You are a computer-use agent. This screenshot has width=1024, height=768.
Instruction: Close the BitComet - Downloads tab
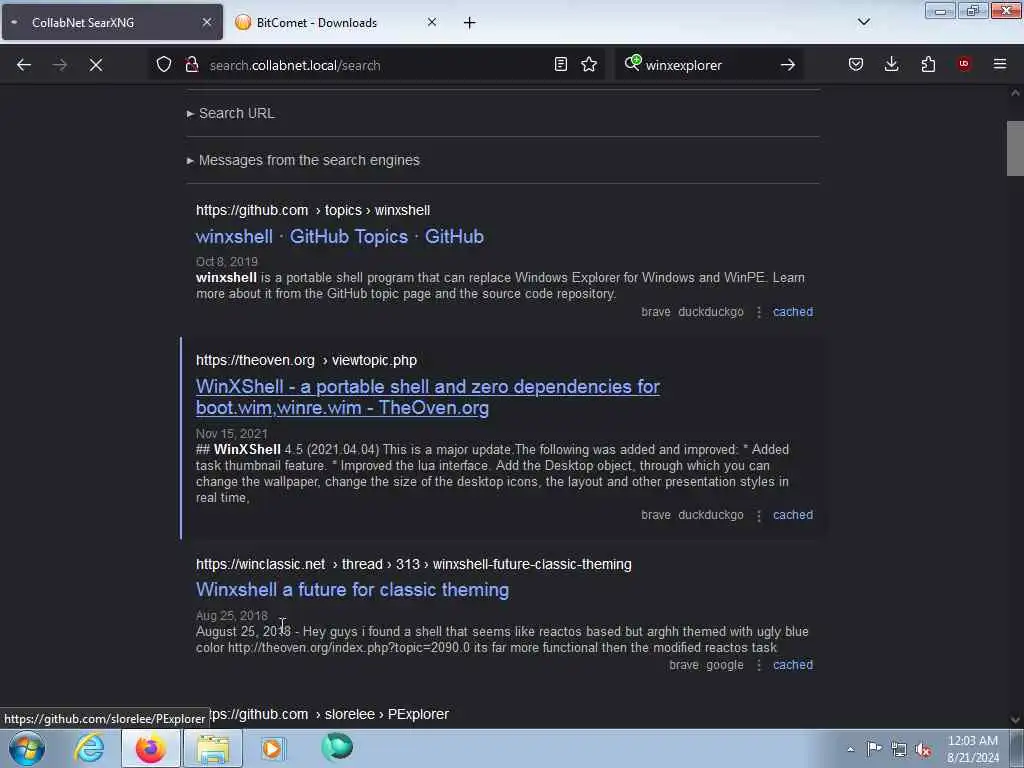(x=432, y=22)
